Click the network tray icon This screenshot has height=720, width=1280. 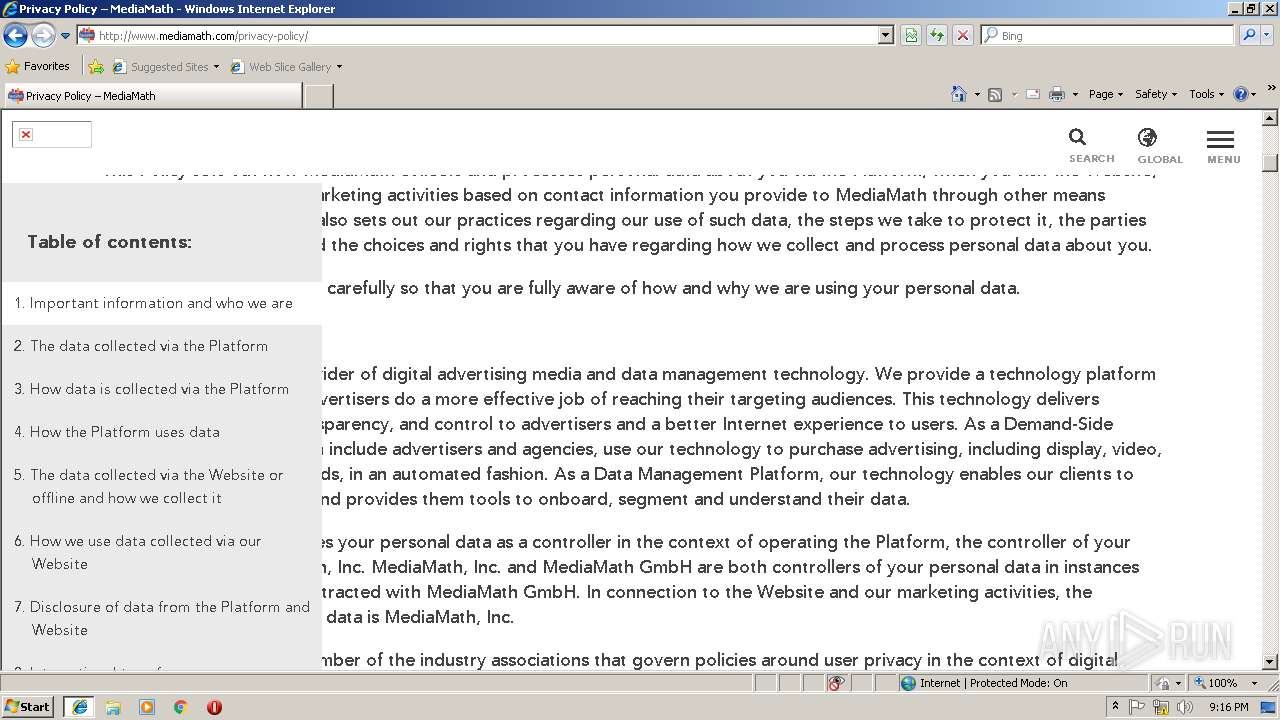coord(1160,707)
